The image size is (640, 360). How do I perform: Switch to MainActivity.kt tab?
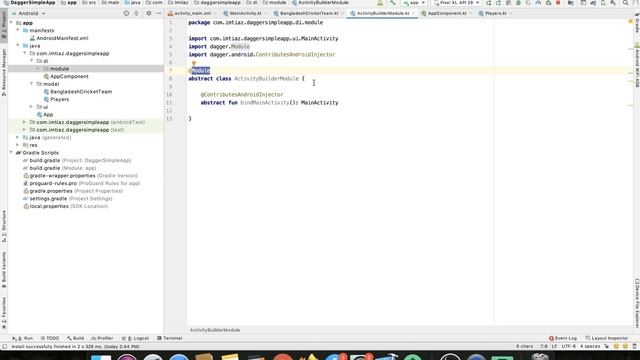tap(245, 13)
